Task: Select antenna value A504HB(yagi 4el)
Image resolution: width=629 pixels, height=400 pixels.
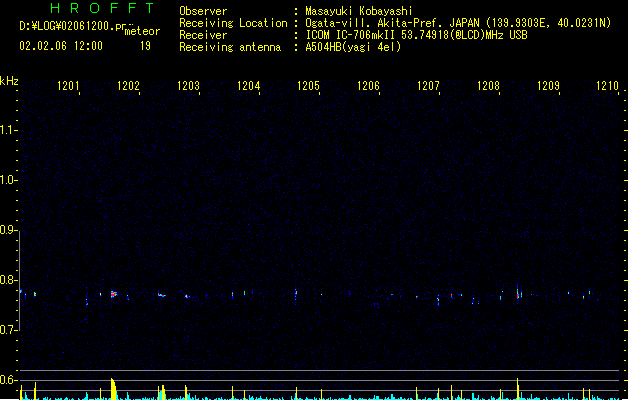Action: [353, 47]
